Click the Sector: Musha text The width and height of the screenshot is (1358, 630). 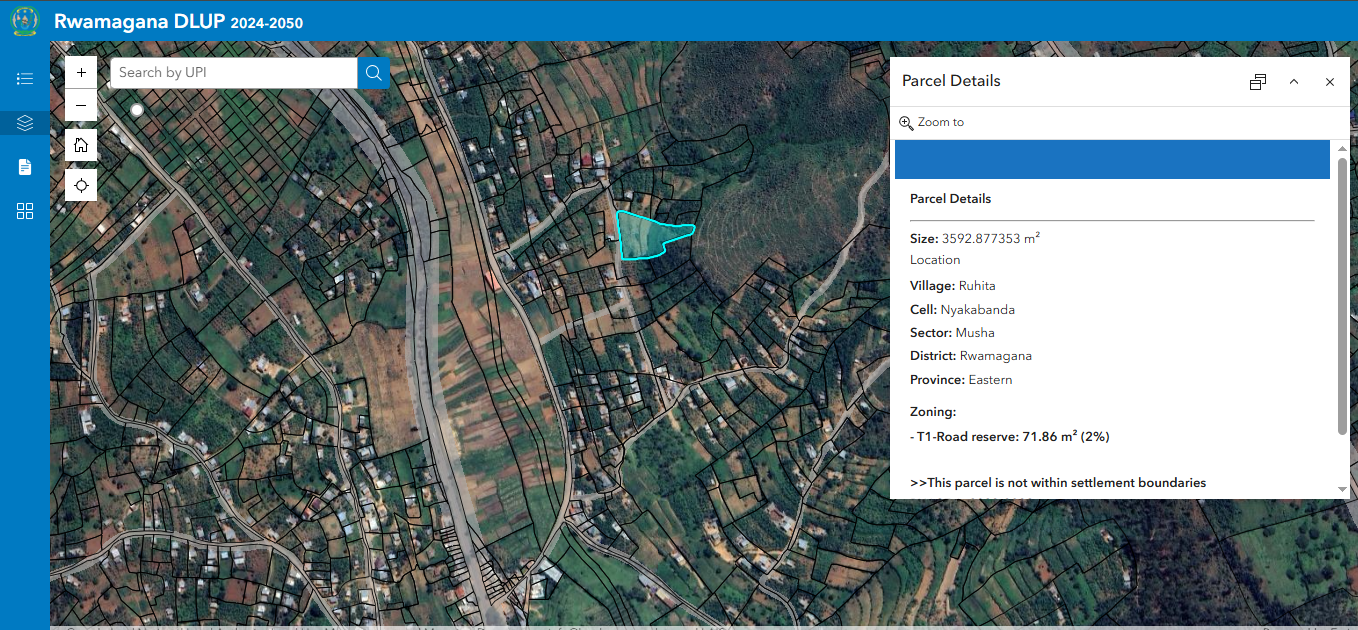(952, 333)
